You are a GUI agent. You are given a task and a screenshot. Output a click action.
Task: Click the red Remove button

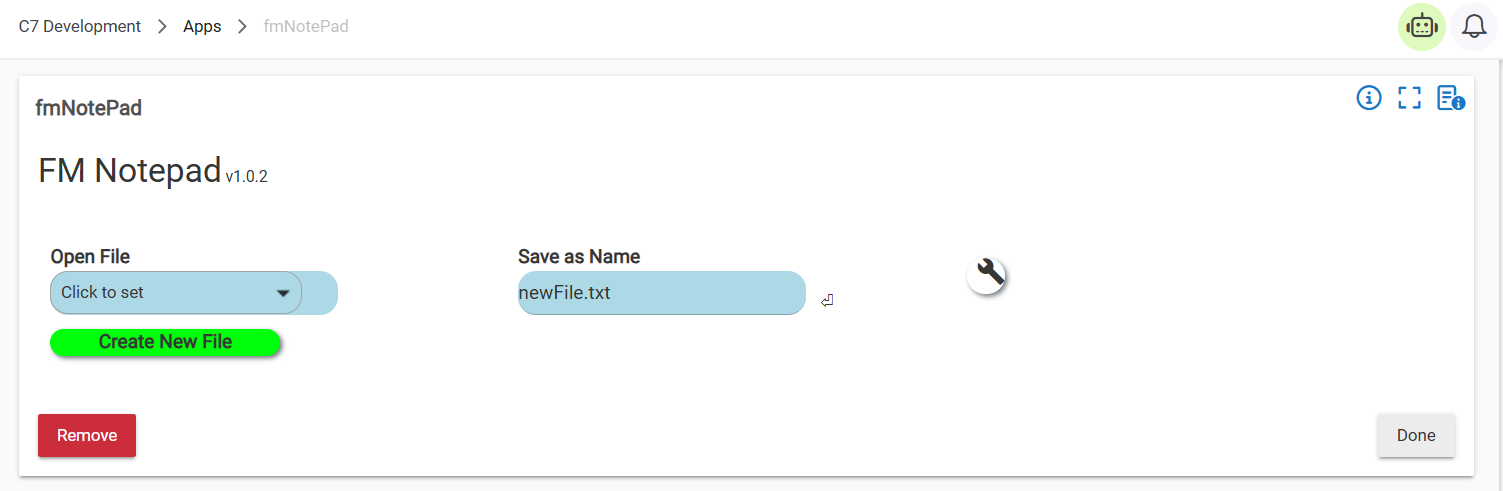(87, 436)
